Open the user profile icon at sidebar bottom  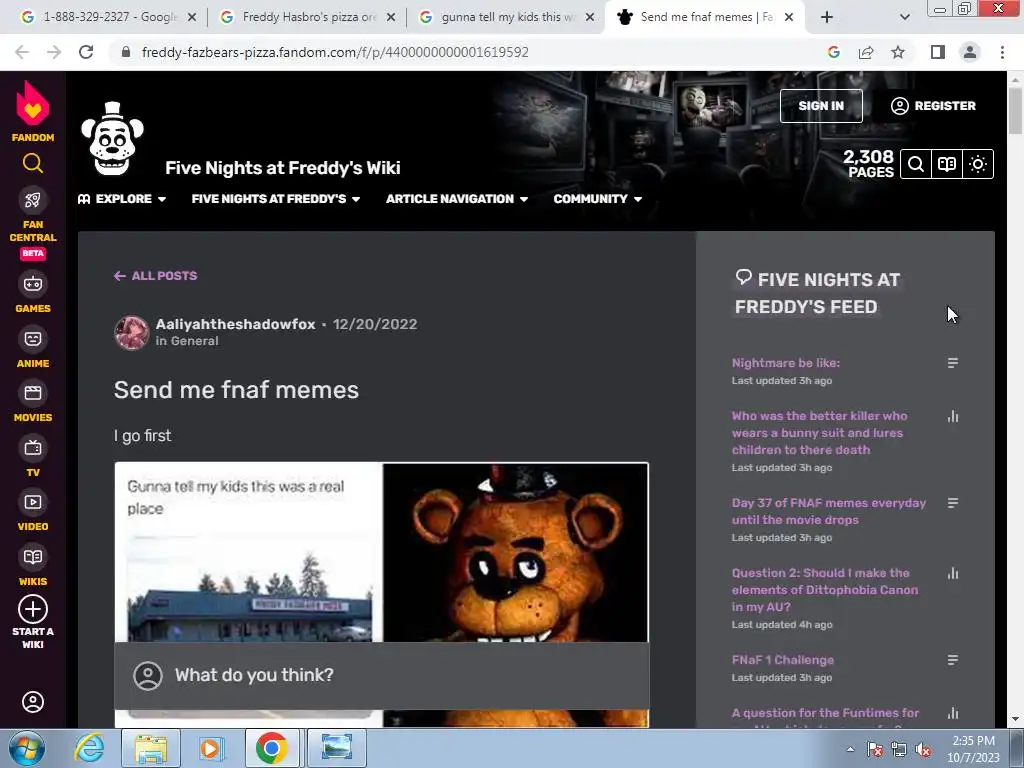33,702
